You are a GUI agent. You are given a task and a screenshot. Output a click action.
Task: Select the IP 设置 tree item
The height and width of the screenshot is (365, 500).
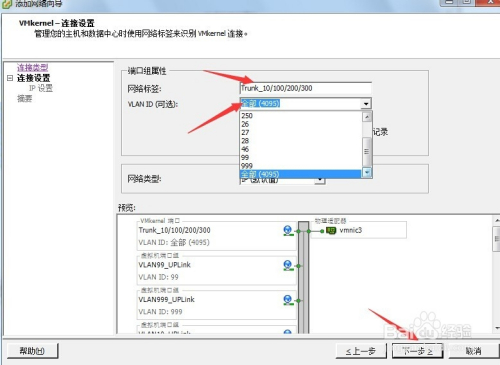pos(41,88)
